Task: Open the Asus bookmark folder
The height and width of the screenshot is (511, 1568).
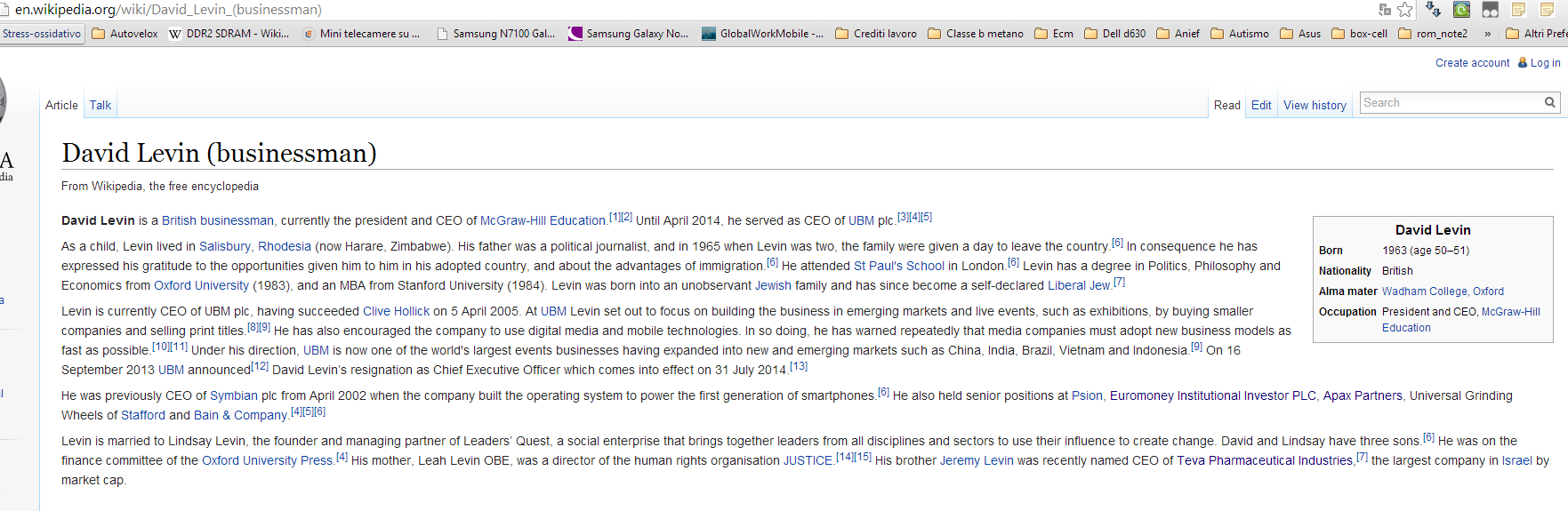Action: [1300, 34]
